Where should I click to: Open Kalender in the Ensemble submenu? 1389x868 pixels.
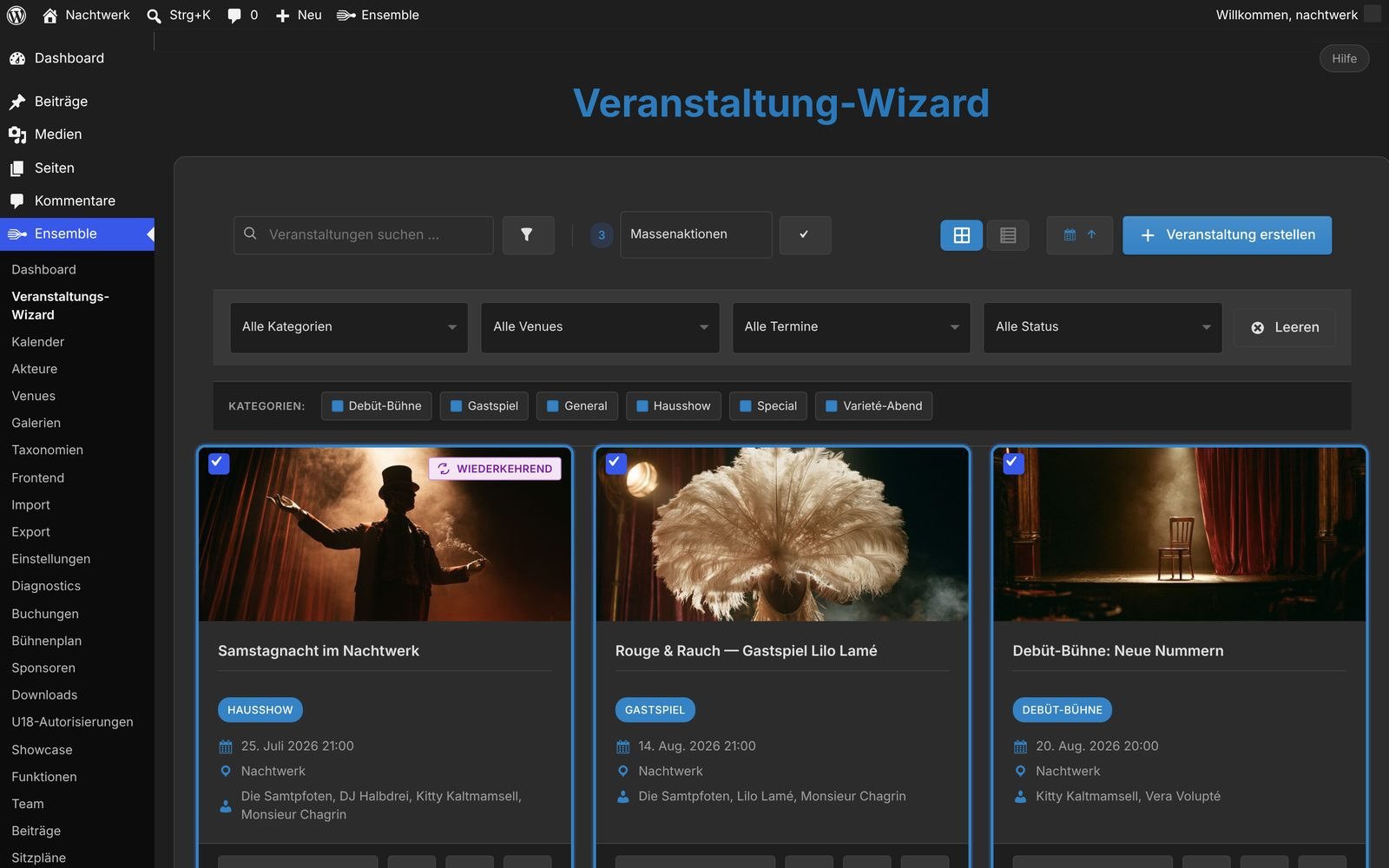click(x=38, y=342)
